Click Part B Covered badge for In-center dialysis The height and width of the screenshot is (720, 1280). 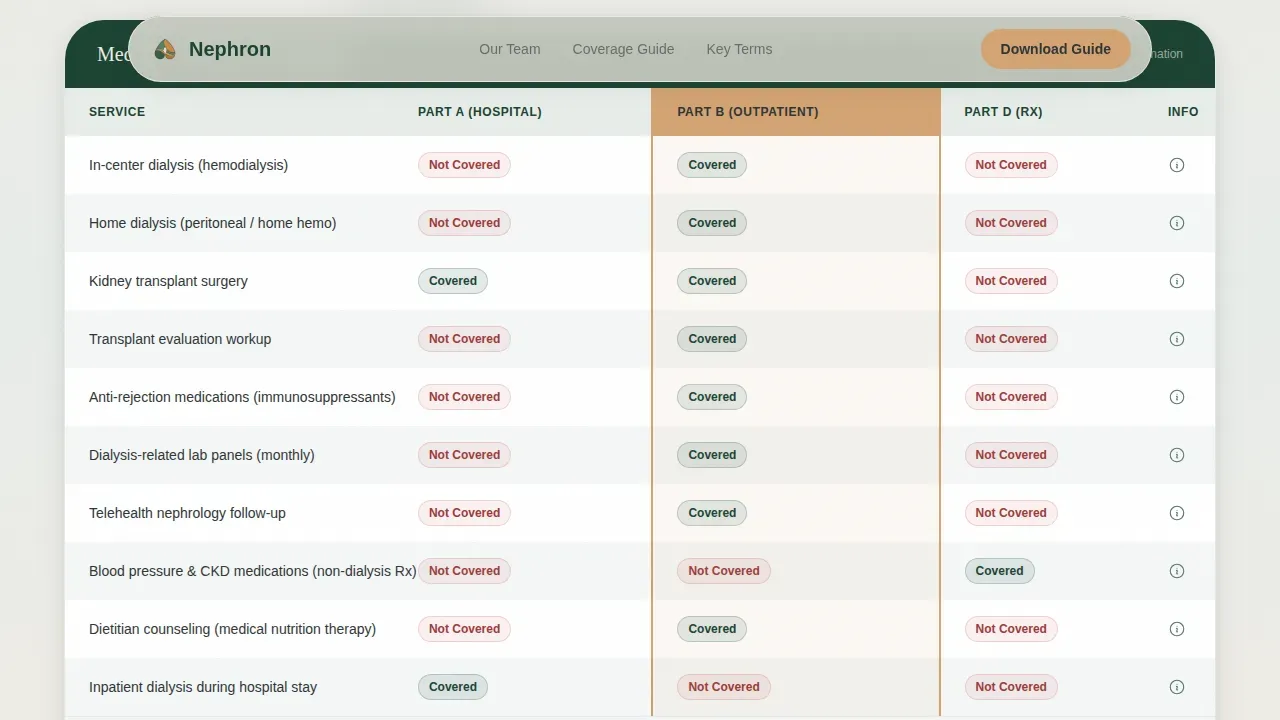pos(712,165)
